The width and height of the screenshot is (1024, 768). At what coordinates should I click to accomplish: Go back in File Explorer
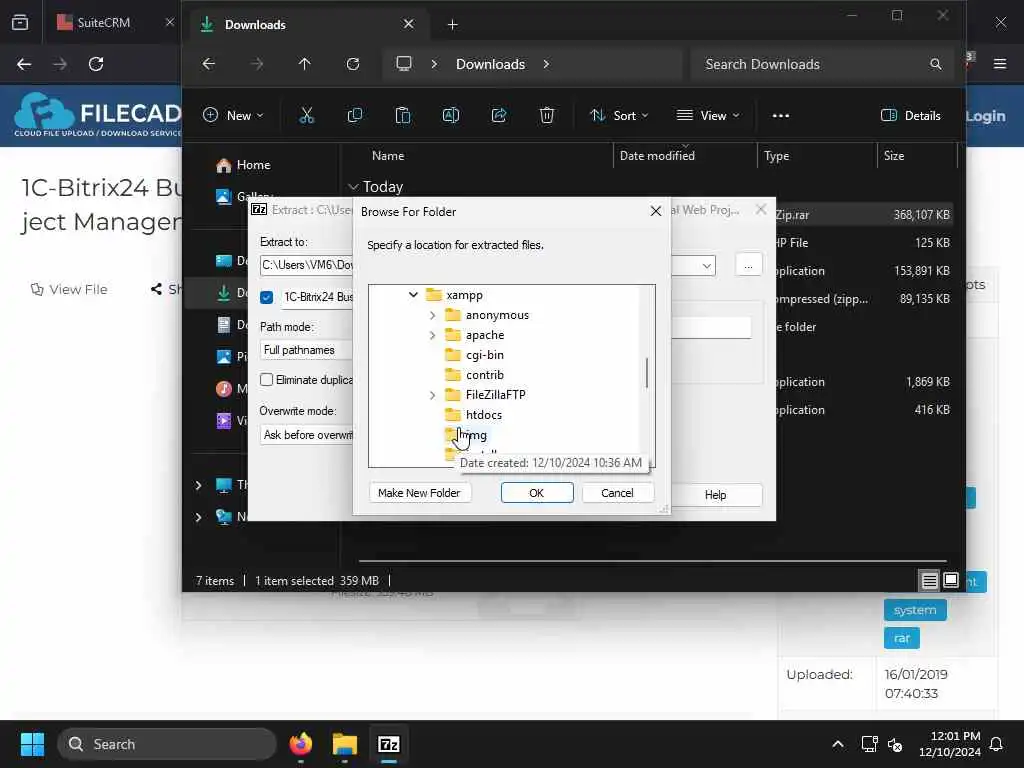(208, 64)
